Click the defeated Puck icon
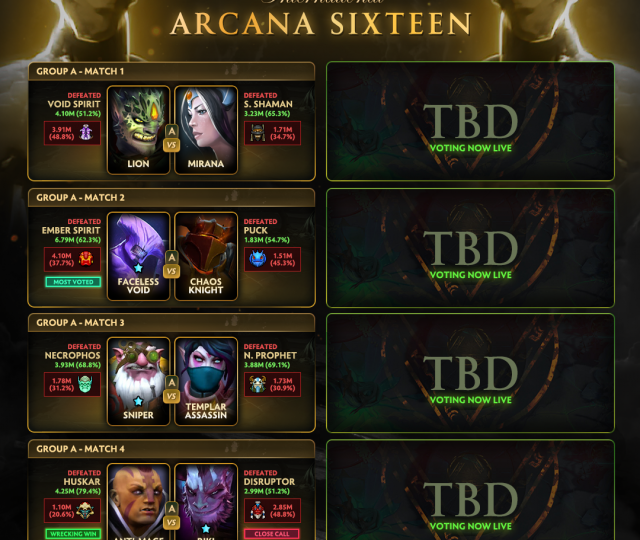Image resolution: width=640 pixels, height=540 pixels. 258,259
